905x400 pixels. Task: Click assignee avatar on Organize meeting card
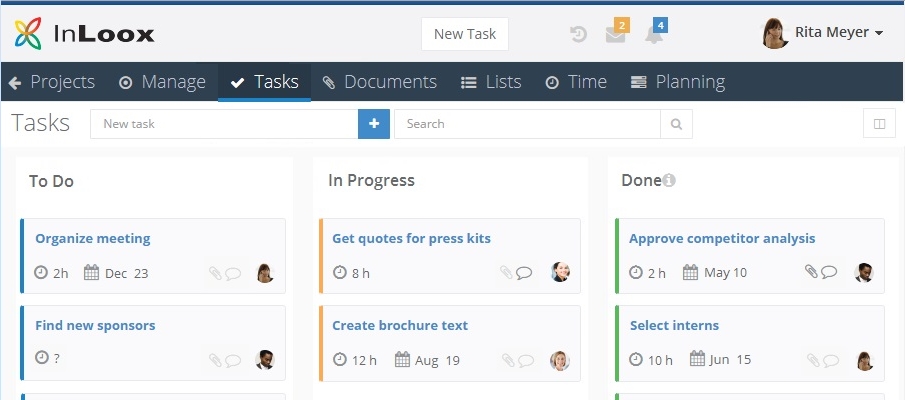[x=265, y=273]
